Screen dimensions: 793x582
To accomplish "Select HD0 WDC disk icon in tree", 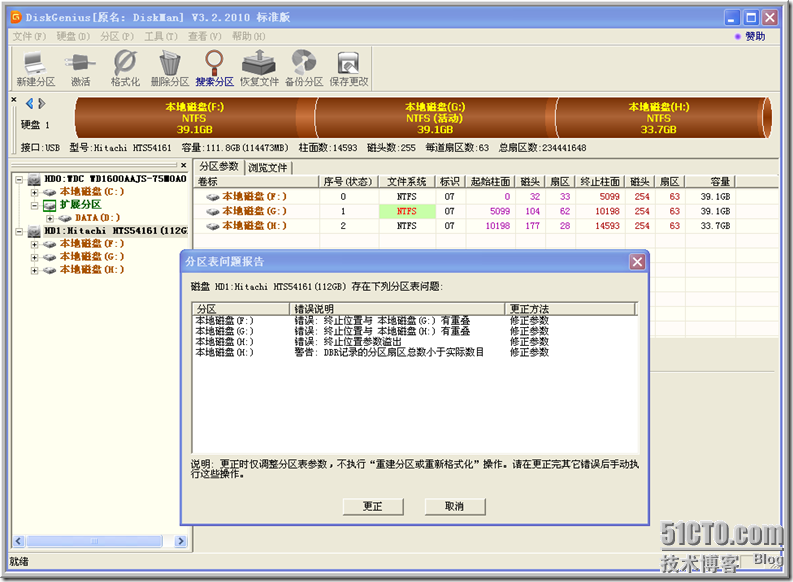I will click(34, 179).
